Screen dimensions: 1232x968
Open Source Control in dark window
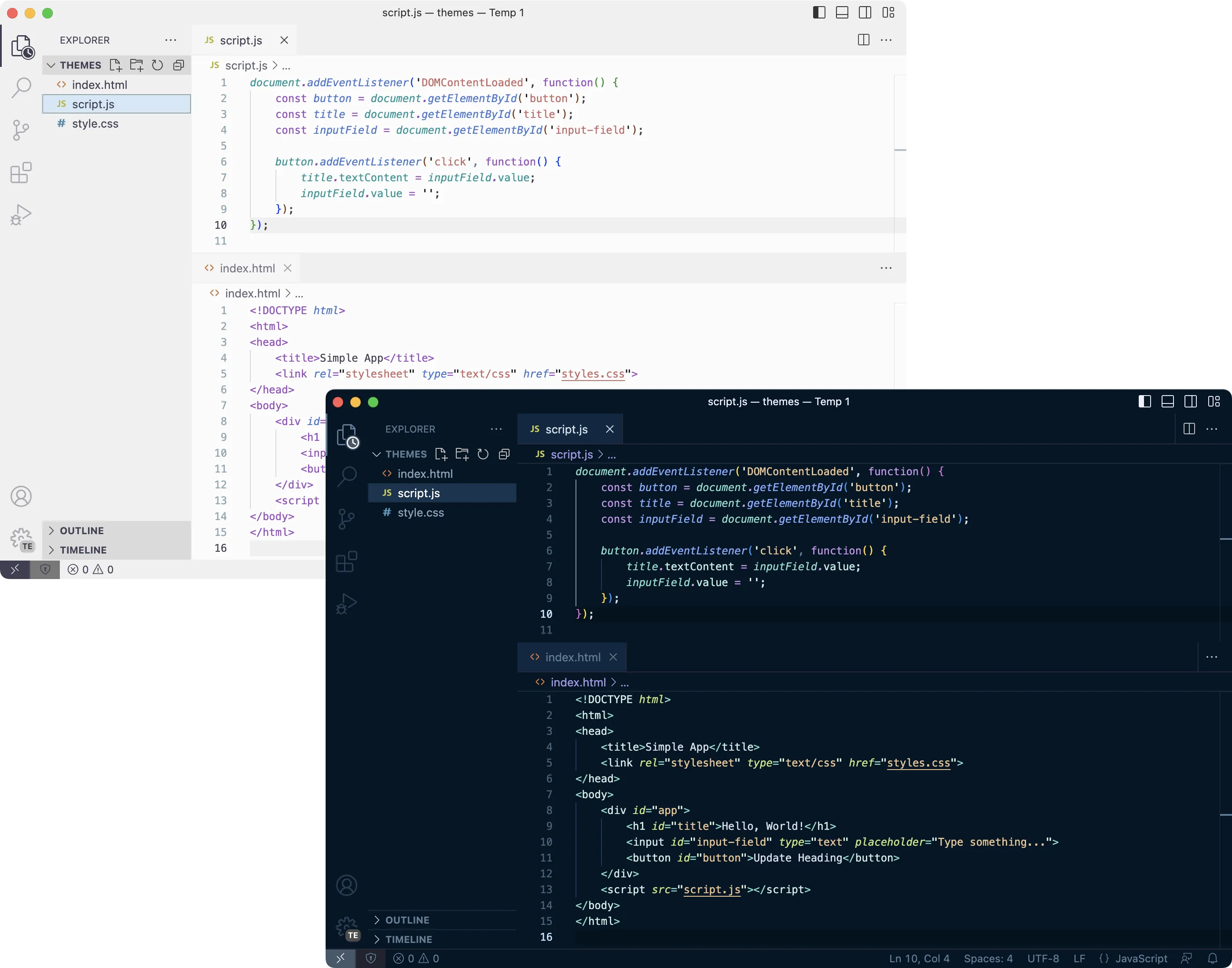click(346, 519)
